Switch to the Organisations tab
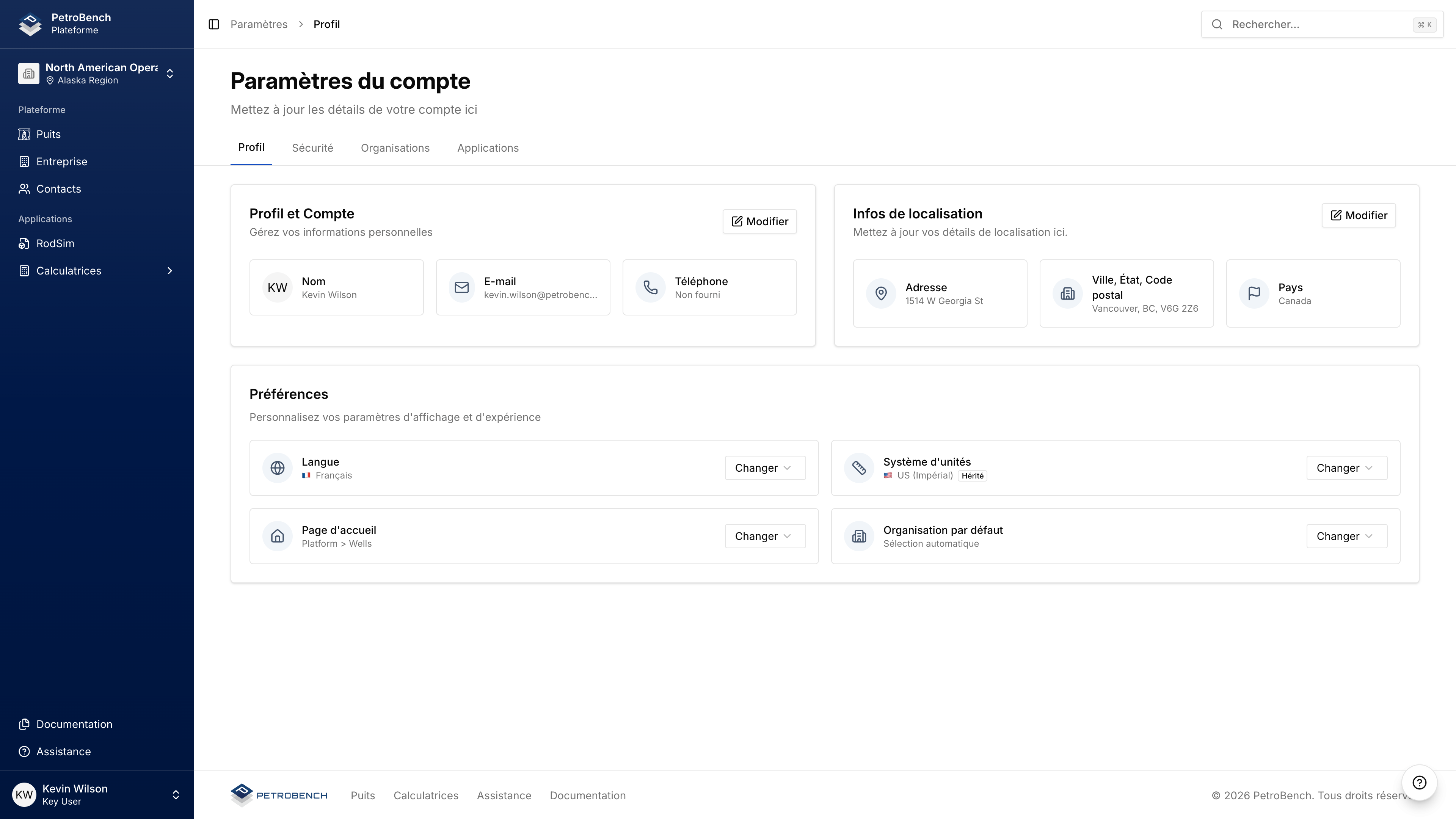Image resolution: width=1456 pixels, height=819 pixels. pos(395,148)
